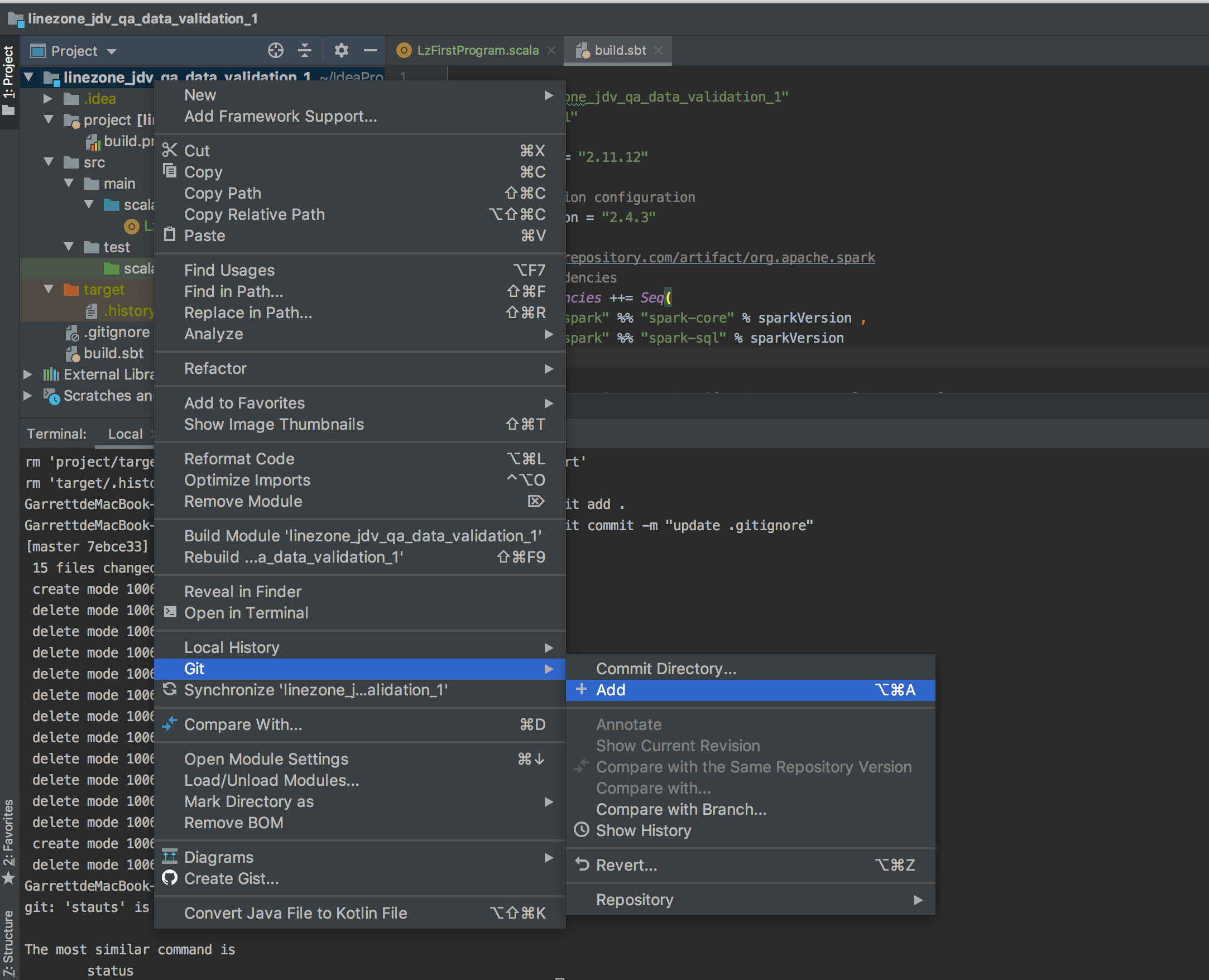Viewport: 1209px width, 980px height.
Task: Click Revert... in Git submenu
Action: click(626, 865)
